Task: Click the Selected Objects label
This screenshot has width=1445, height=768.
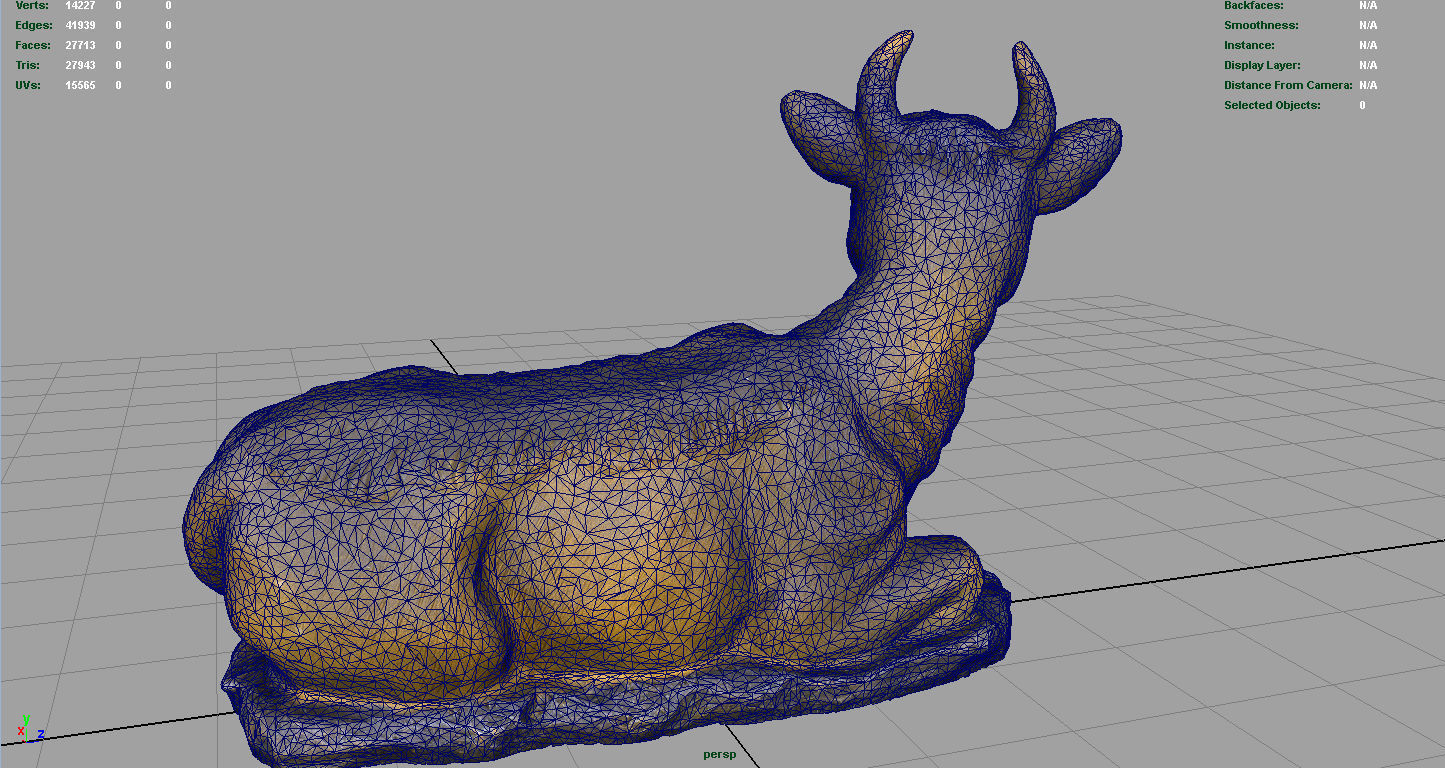Action: [x=1272, y=105]
